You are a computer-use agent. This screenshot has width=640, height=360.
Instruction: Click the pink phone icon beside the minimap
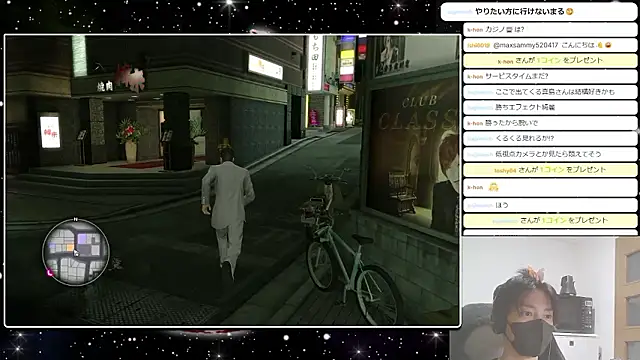[50, 273]
